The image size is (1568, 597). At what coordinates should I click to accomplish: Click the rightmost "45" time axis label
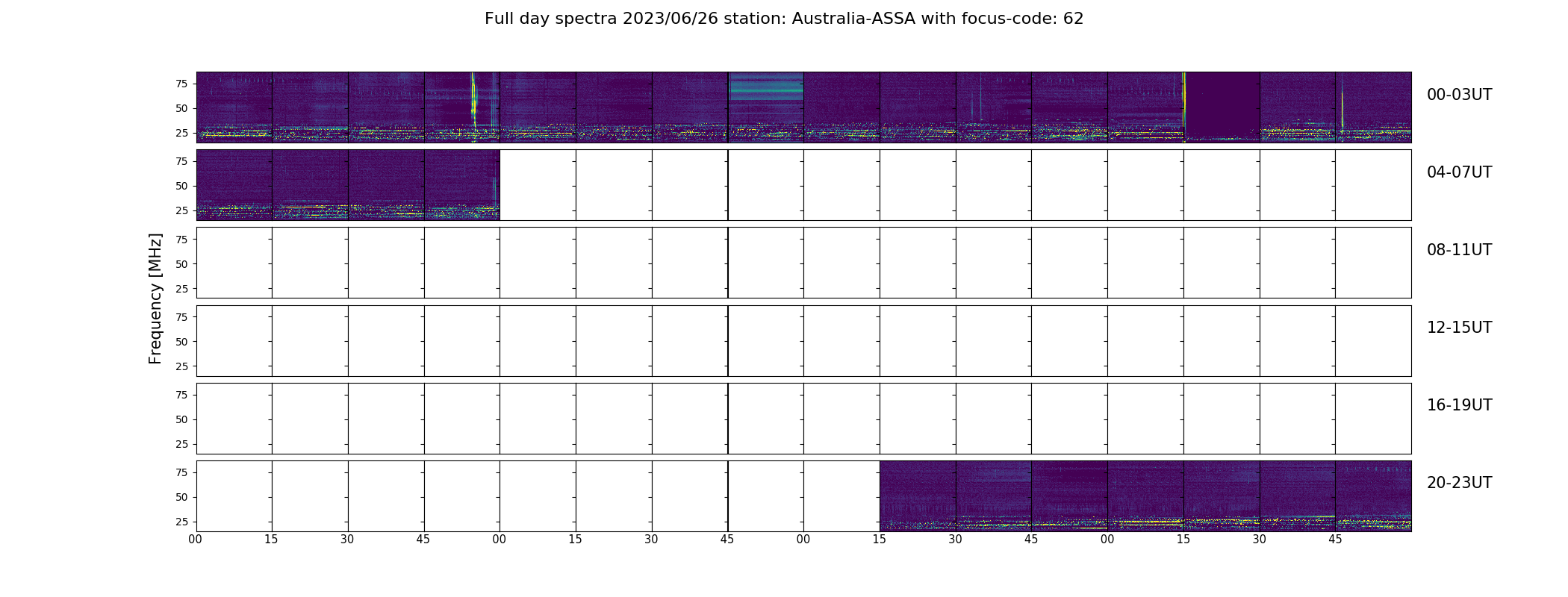(x=1335, y=540)
